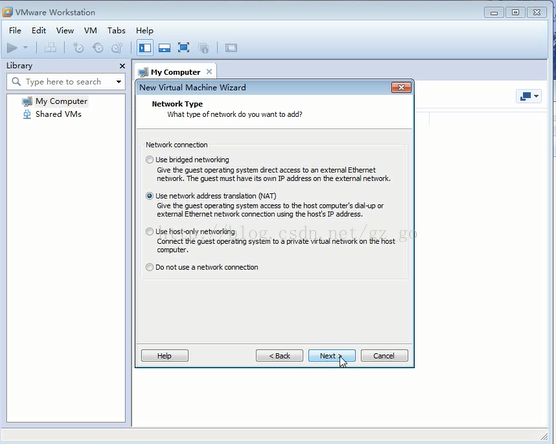The width and height of the screenshot is (556, 444).
Task: Enter full screen mode icon
Action: click(x=183, y=48)
